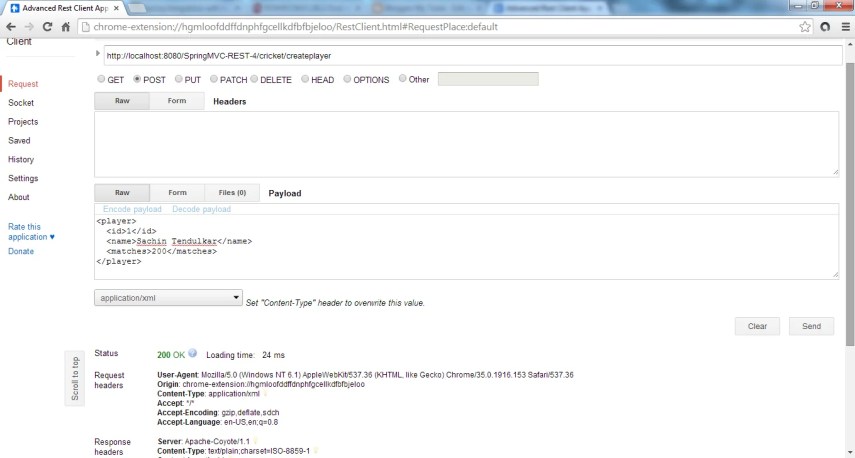The height and width of the screenshot is (458, 855).
Task: Click the User-Agent request header line
Action: (365, 375)
